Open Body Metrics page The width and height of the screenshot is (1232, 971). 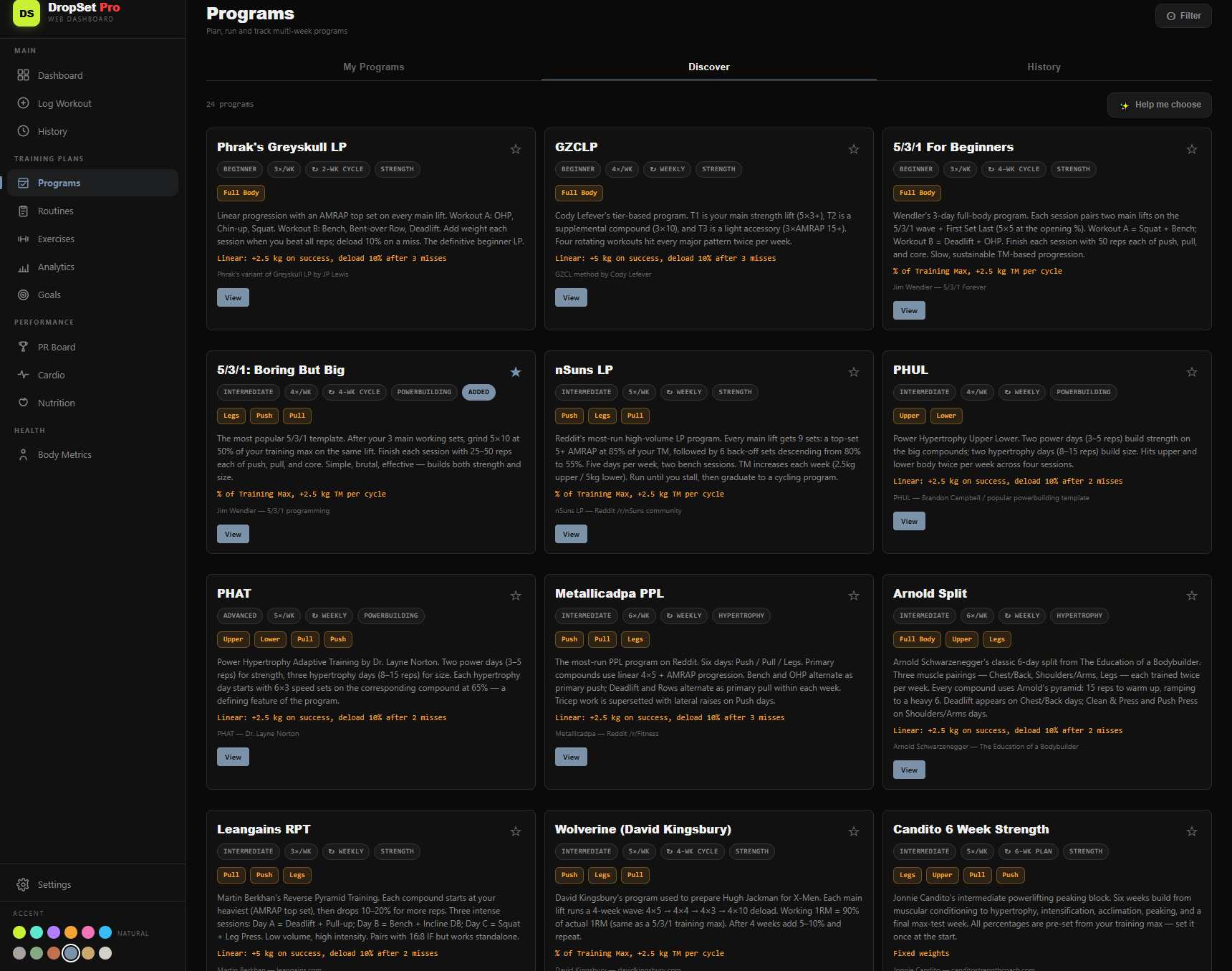(92, 454)
